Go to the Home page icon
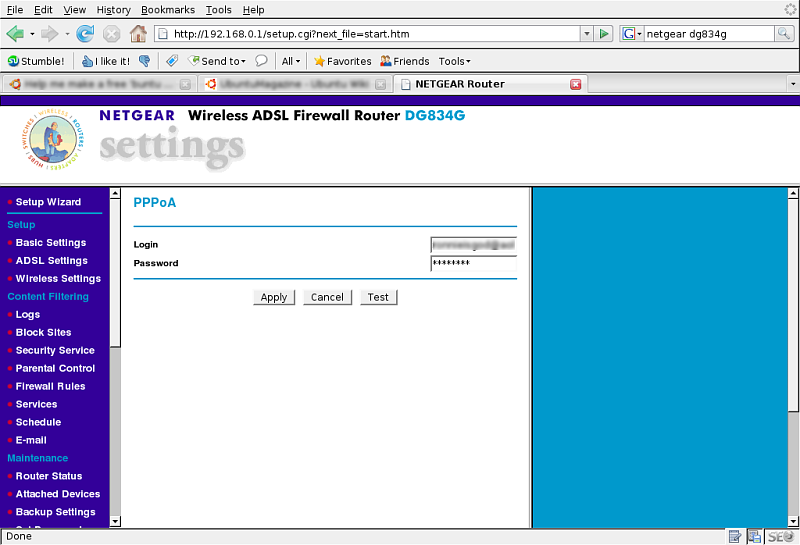This screenshot has height=545, width=800. point(138,34)
